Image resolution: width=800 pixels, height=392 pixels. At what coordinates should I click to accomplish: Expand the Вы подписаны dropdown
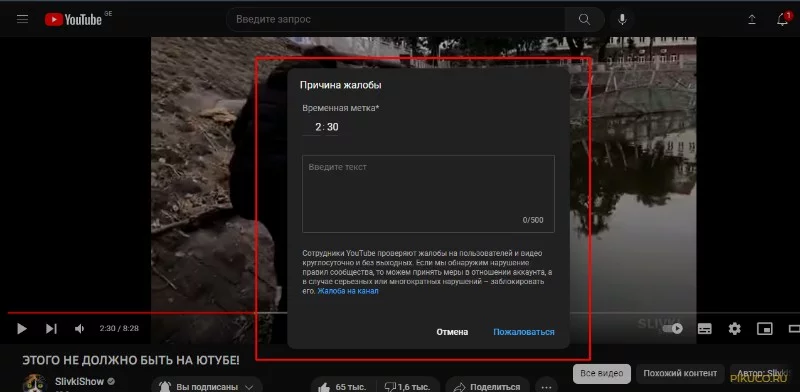pos(207,386)
